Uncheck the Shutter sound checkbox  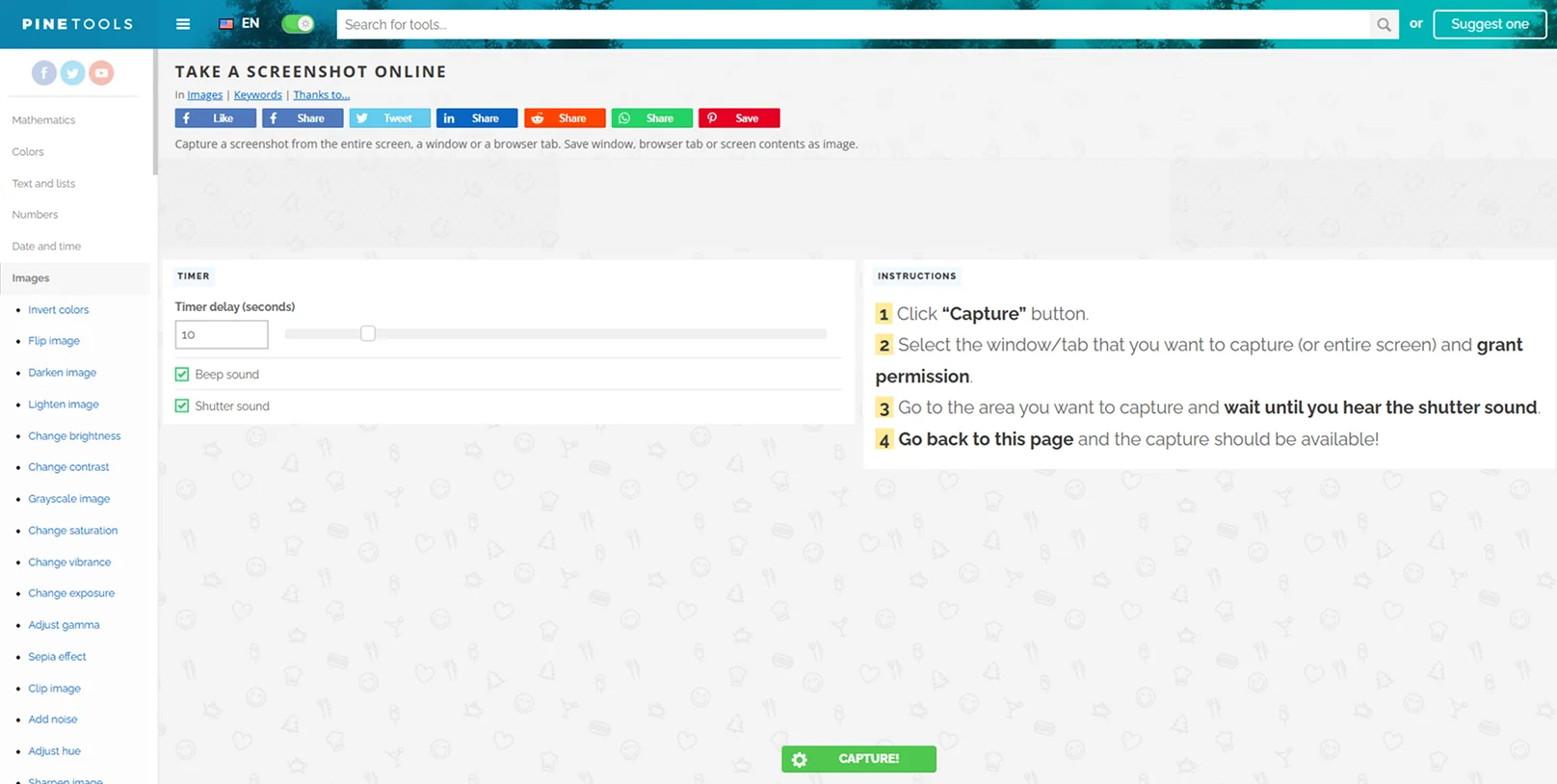(182, 405)
